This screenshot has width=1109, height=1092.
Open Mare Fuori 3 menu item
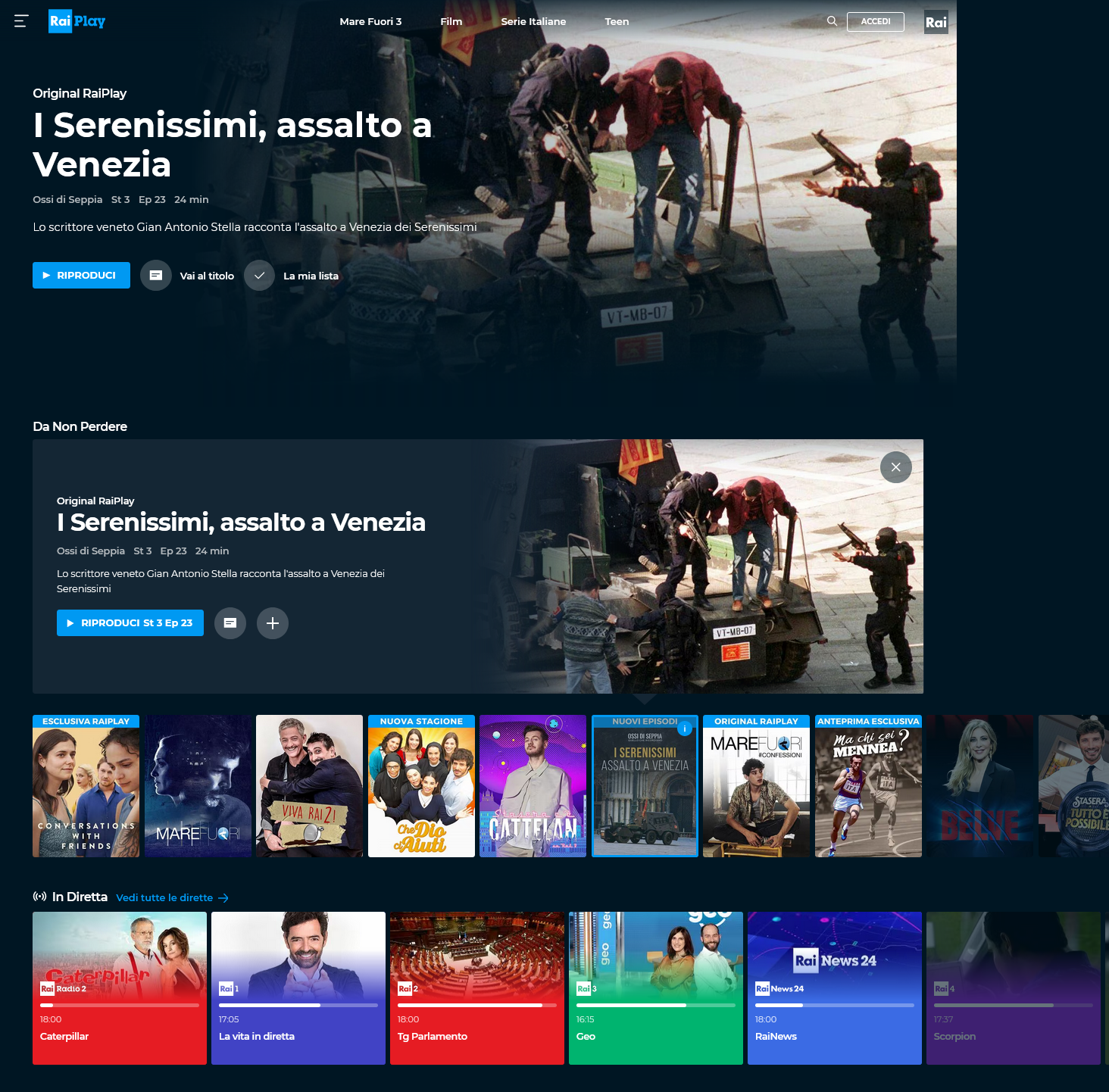coord(370,21)
